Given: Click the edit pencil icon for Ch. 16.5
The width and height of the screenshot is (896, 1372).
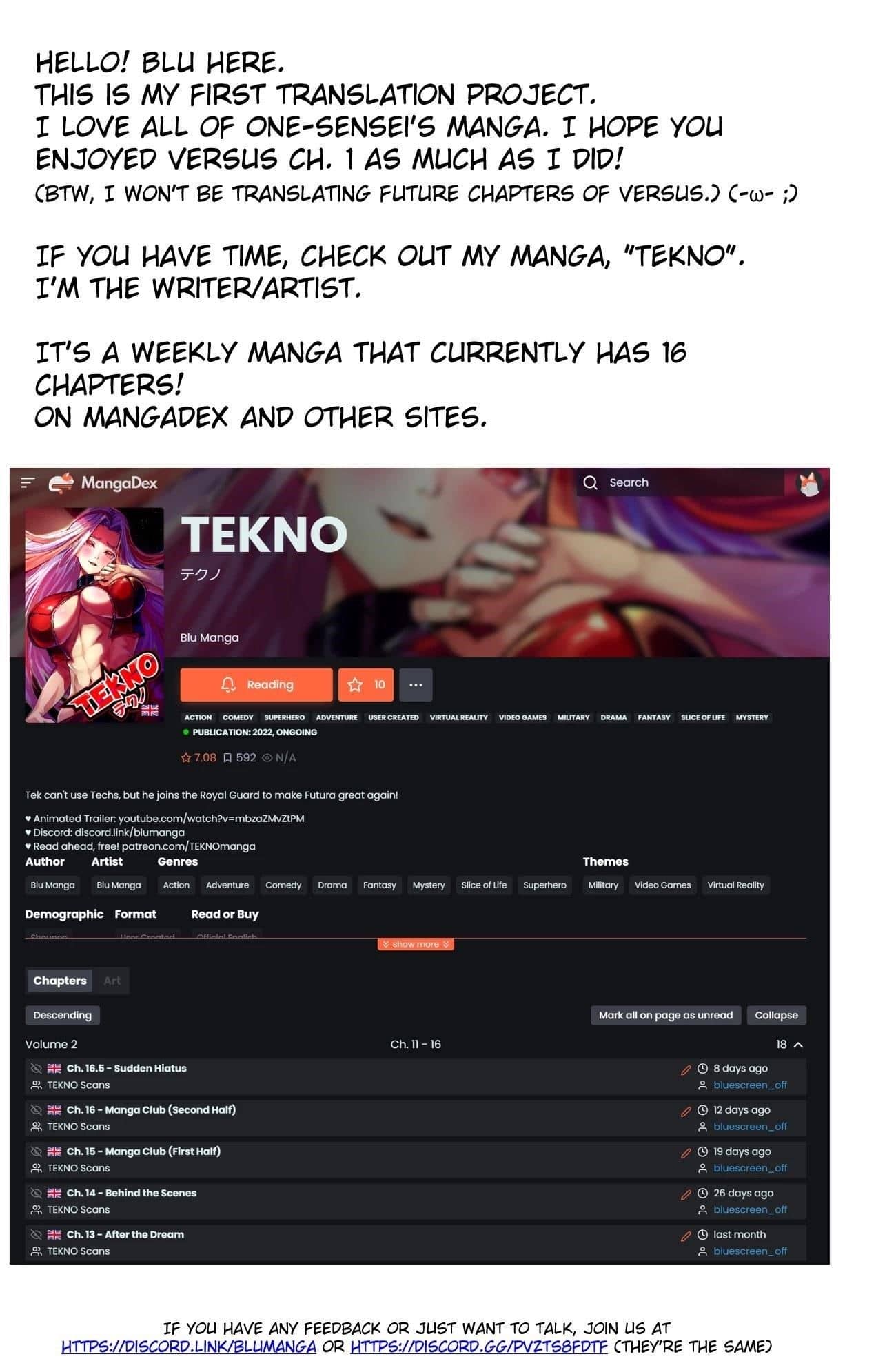Looking at the screenshot, I should (685, 1069).
